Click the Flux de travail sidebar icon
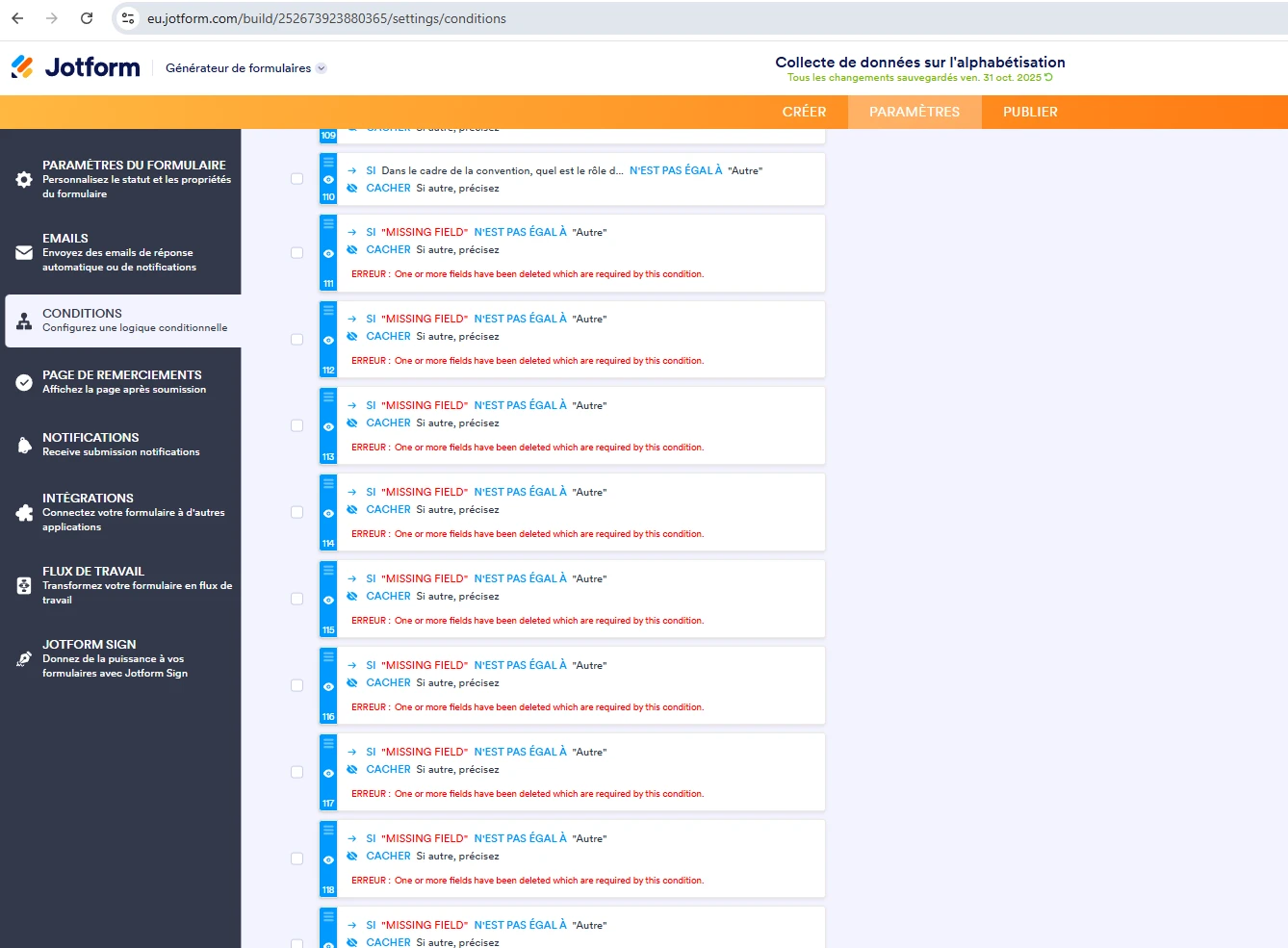Viewport: 1288px width, 948px height. (23, 584)
